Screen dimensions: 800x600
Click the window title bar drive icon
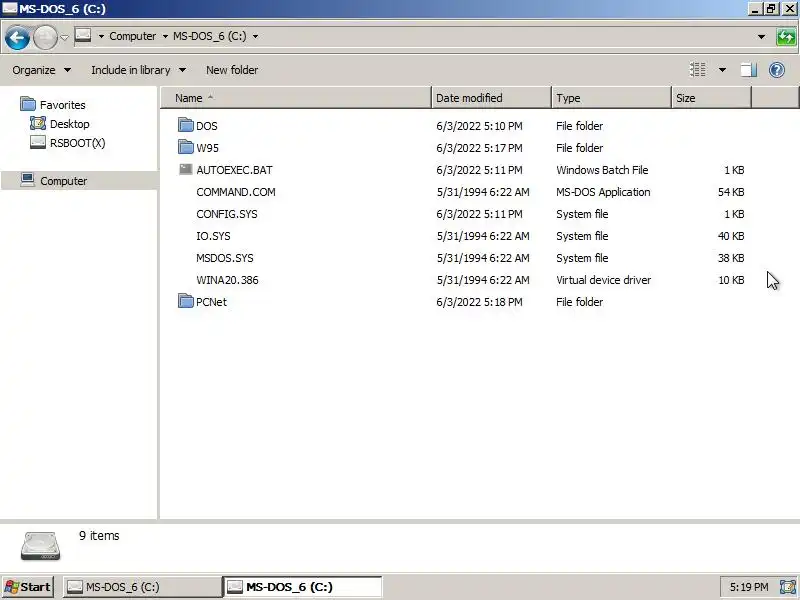9,8
